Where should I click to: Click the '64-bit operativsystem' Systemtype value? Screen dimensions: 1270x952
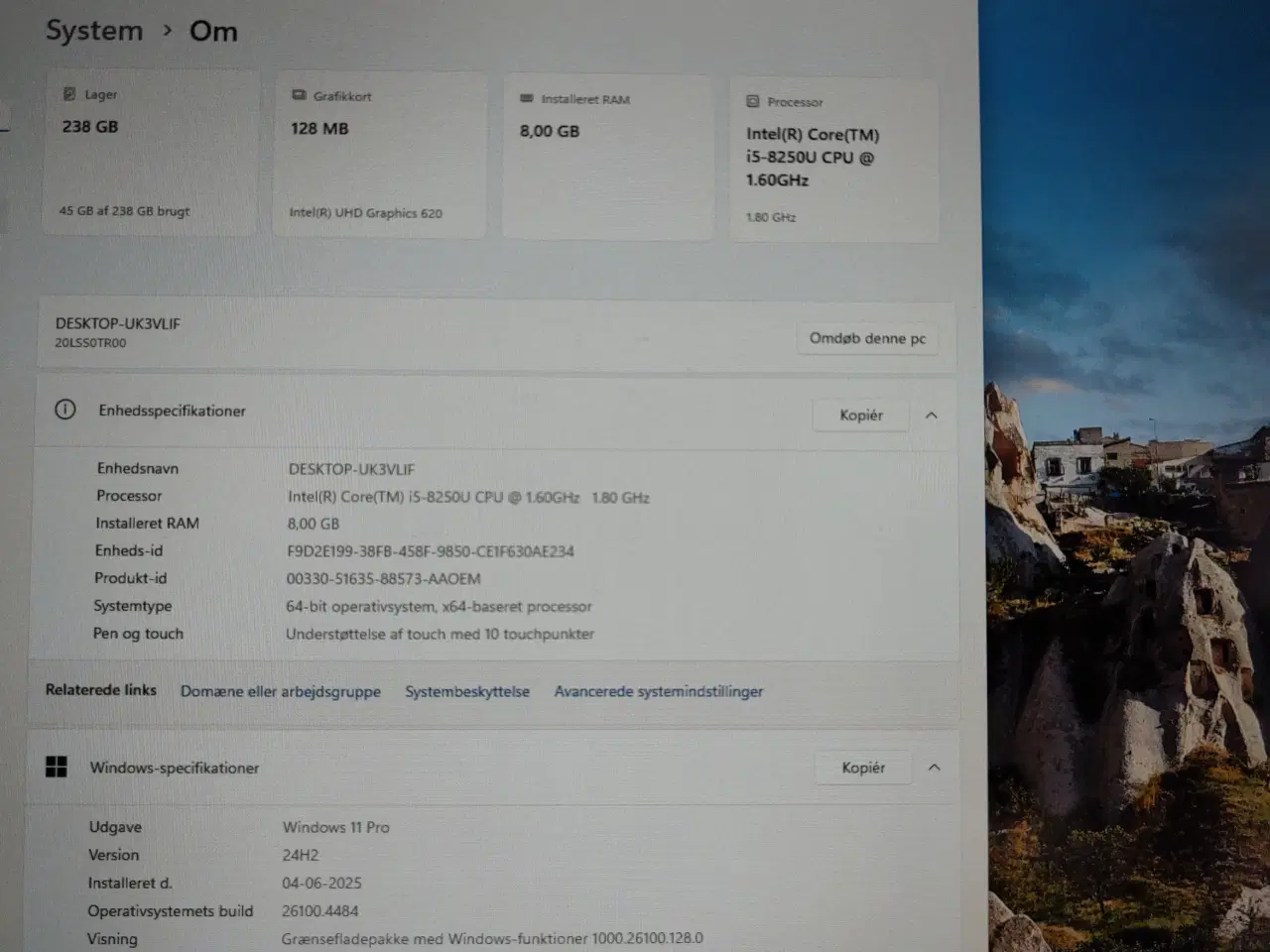pyautogui.click(x=440, y=607)
